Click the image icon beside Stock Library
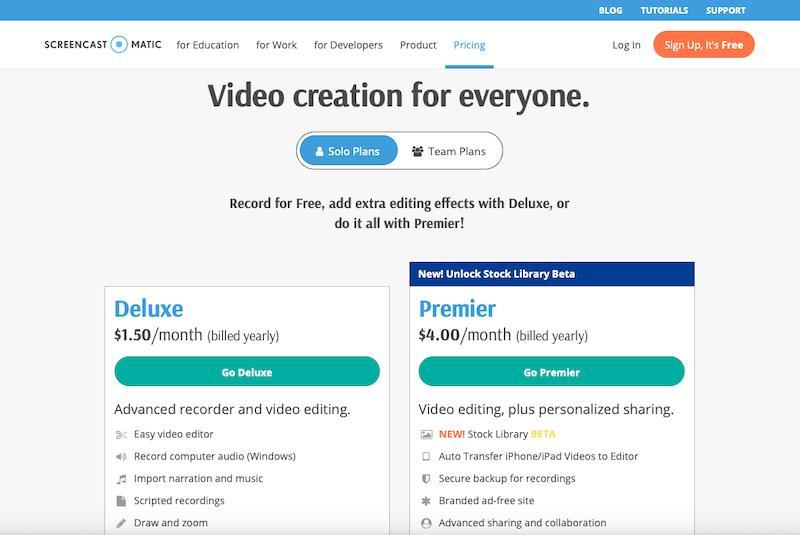800x535 pixels. (426, 435)
